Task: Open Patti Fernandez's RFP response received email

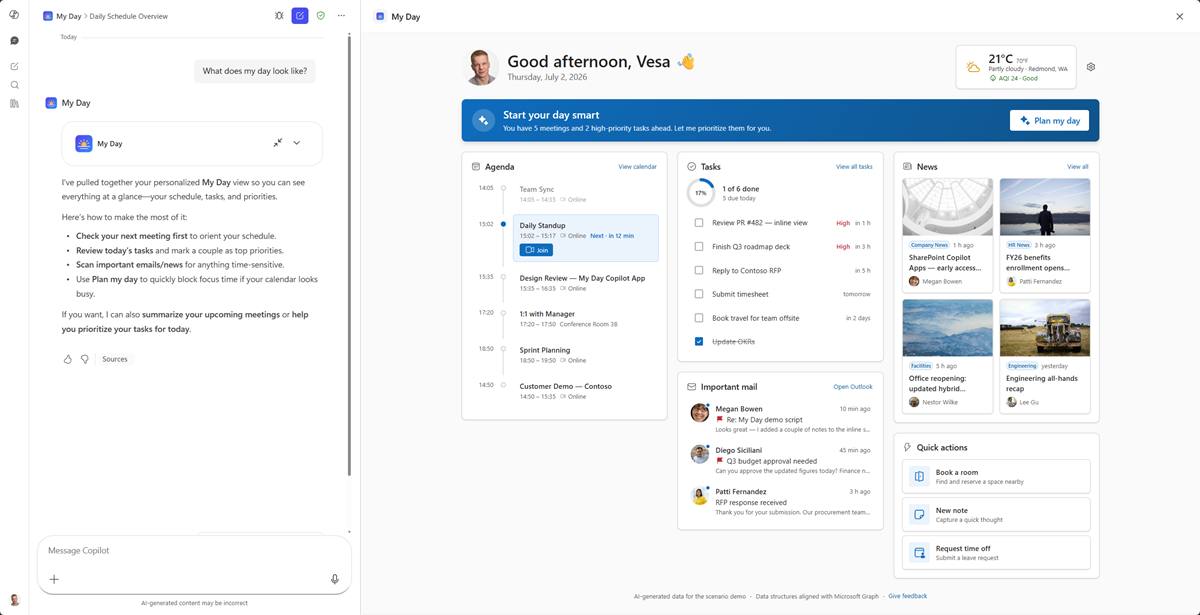Action: [780, 502]
